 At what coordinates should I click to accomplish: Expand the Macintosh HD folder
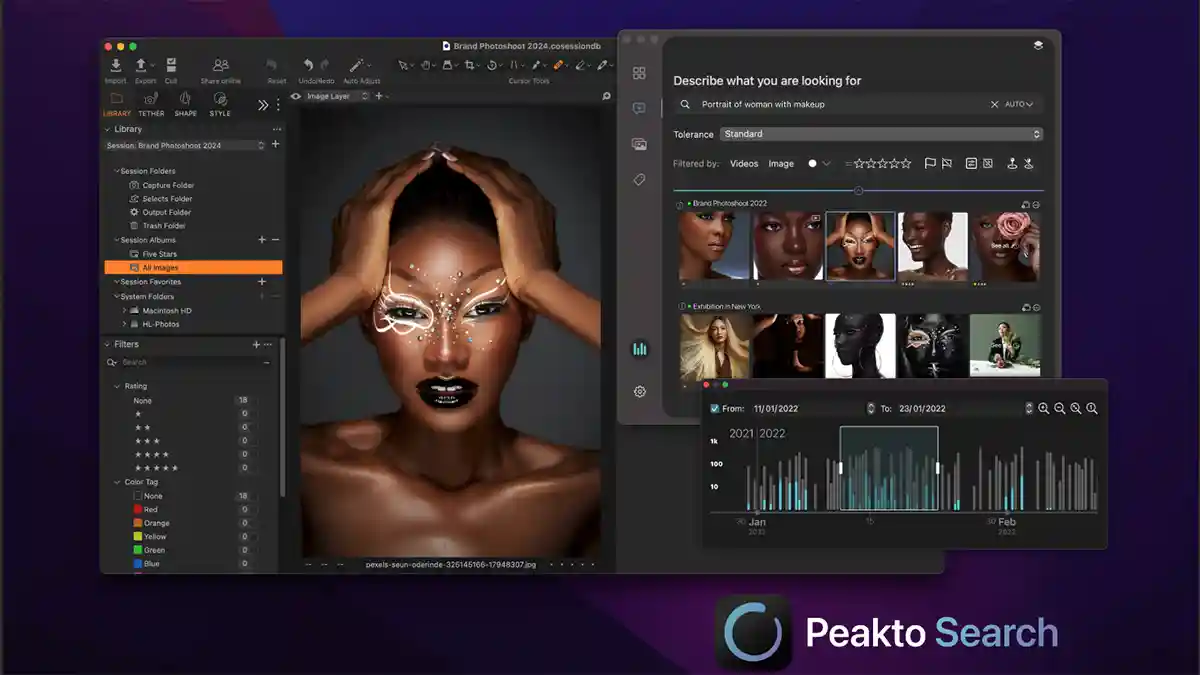[x=125, y=310]
